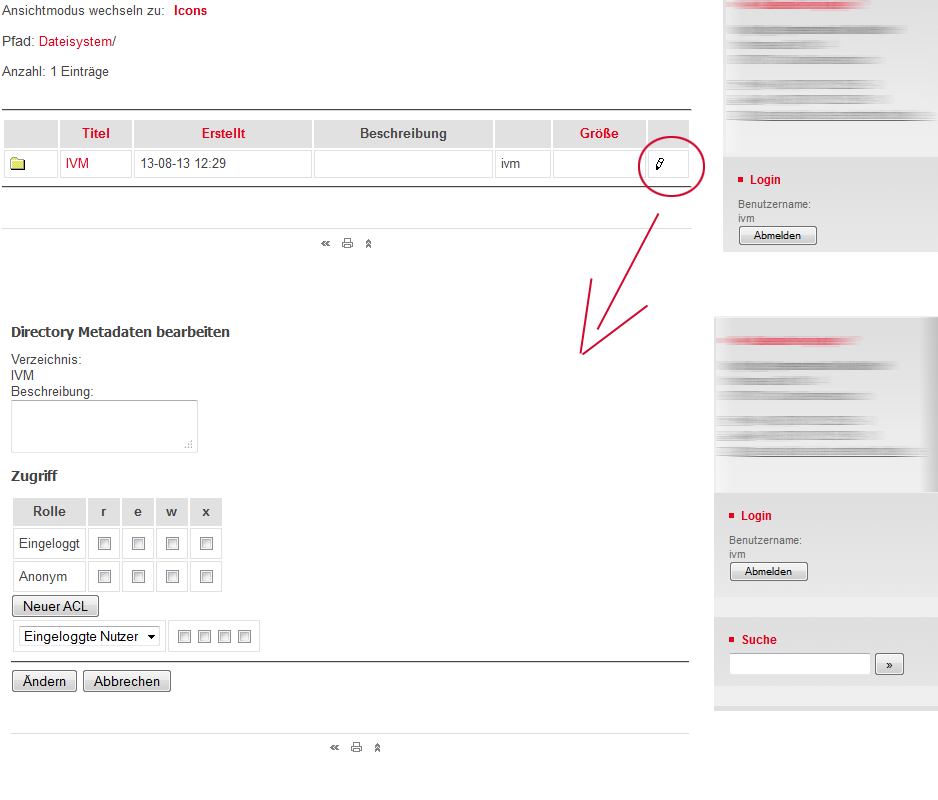This screenshot has height=800, width=938.
Task: Click the yellow folder icon beside IVM
Action: (18, 163)
